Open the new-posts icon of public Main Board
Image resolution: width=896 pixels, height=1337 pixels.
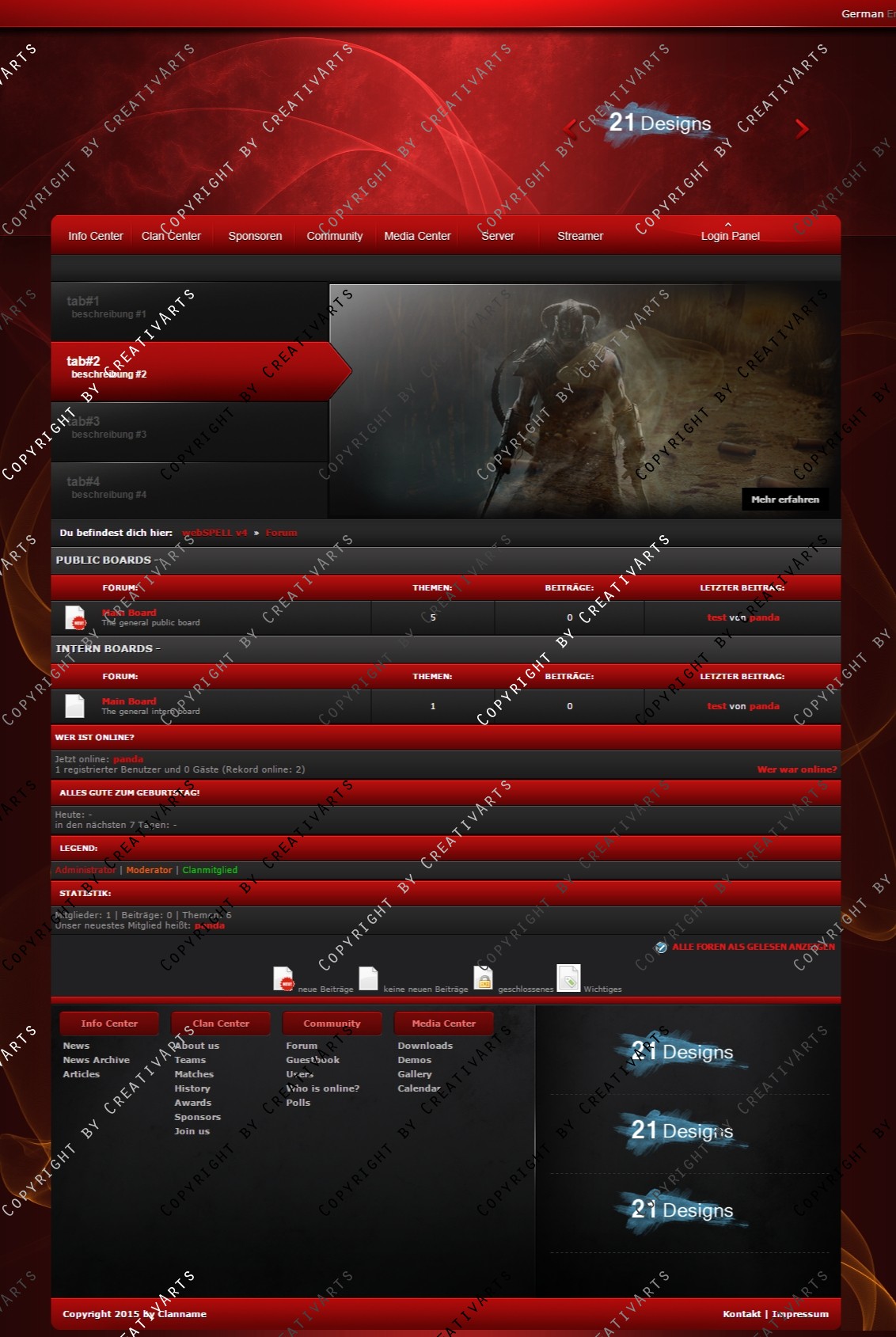click(75, 617)
